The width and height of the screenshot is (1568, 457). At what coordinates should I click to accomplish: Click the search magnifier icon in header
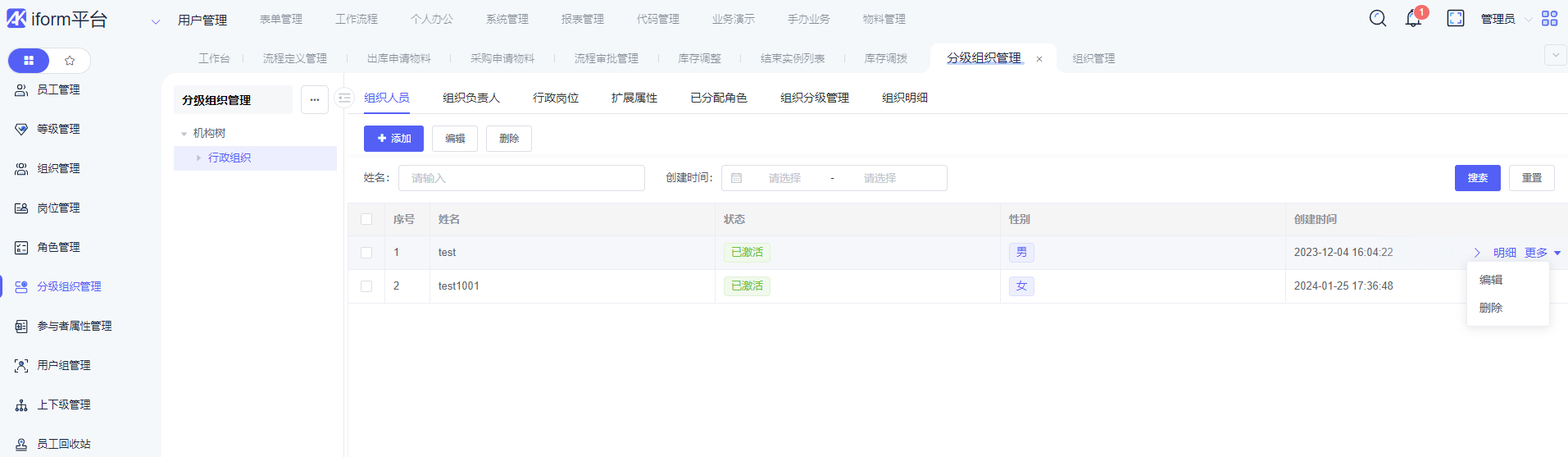click(x=1378, y=18)
